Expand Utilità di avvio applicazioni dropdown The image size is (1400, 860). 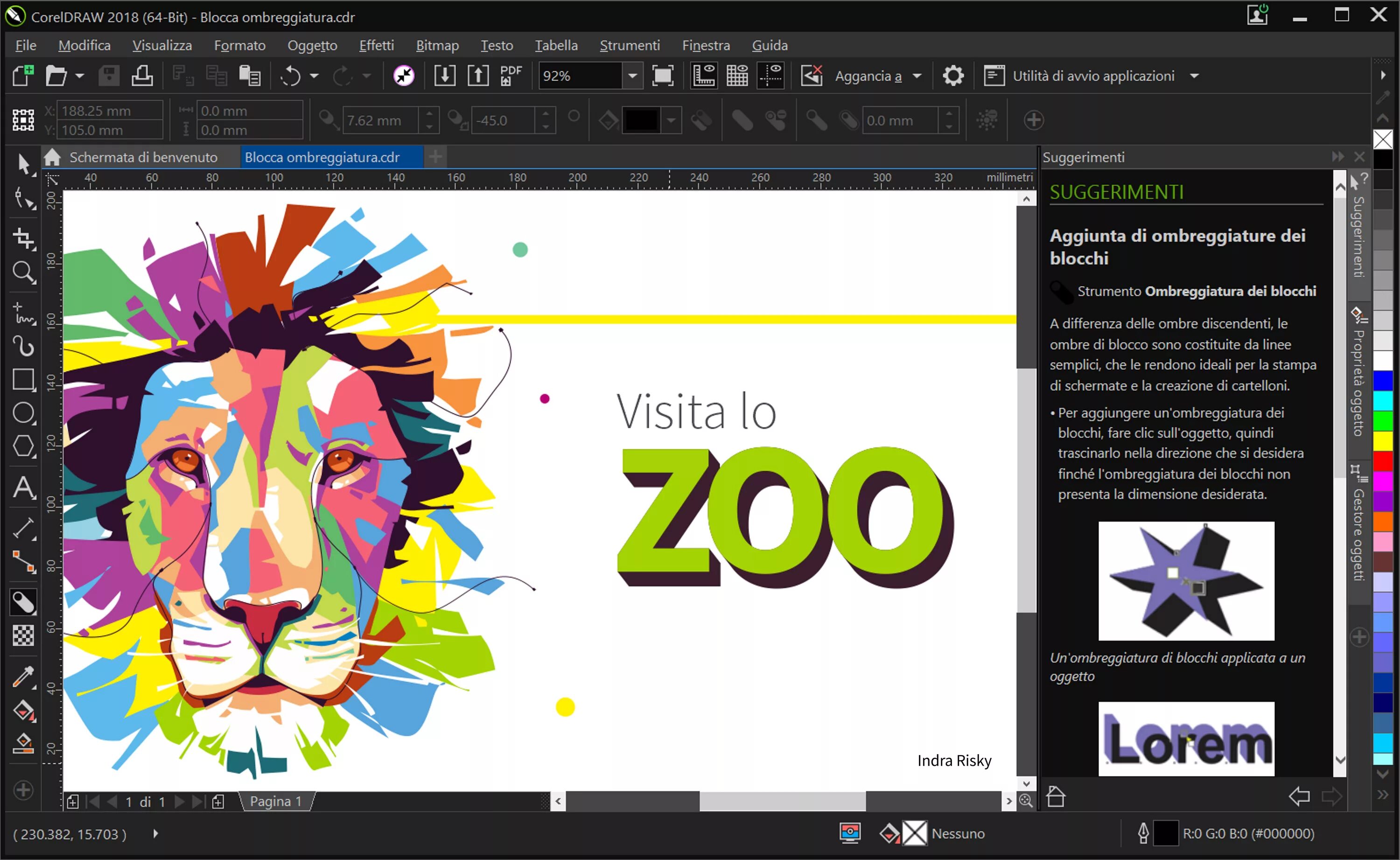(1194, 76)
